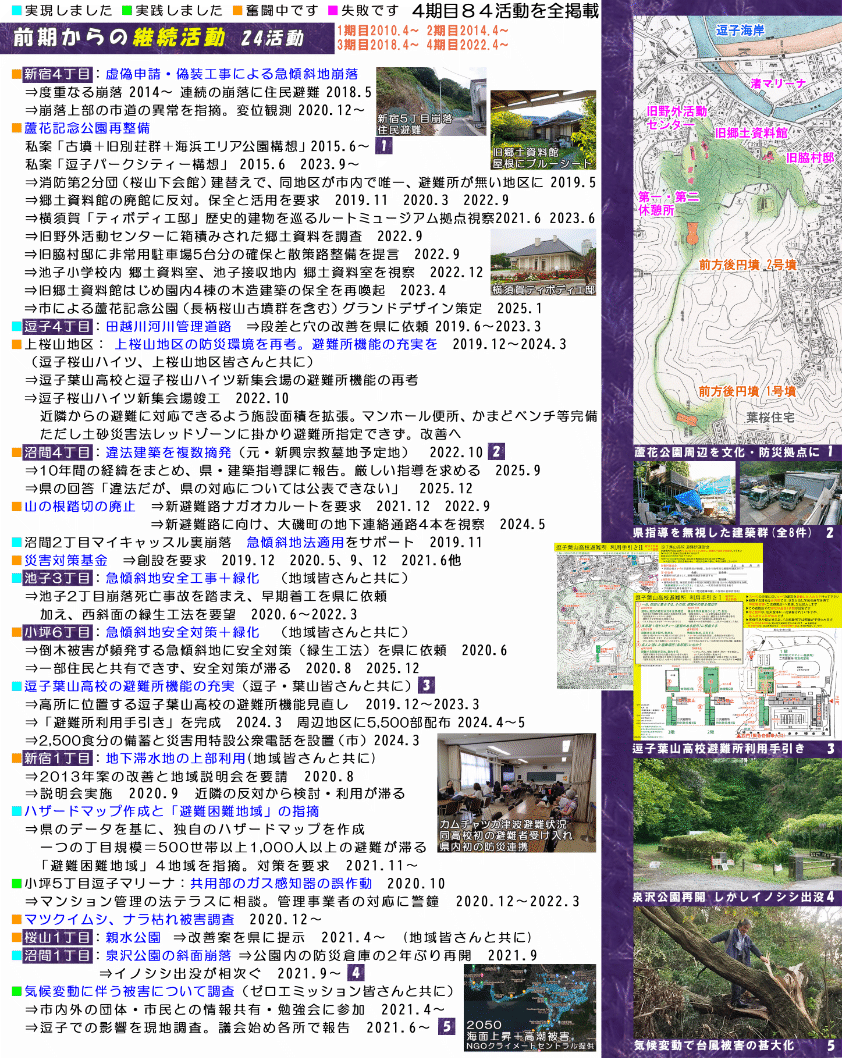The width and height of the screenshot is (842, 1058).
Task: Click the number 2 badge beside 違法建築を複数摘発
Action: 496,452
